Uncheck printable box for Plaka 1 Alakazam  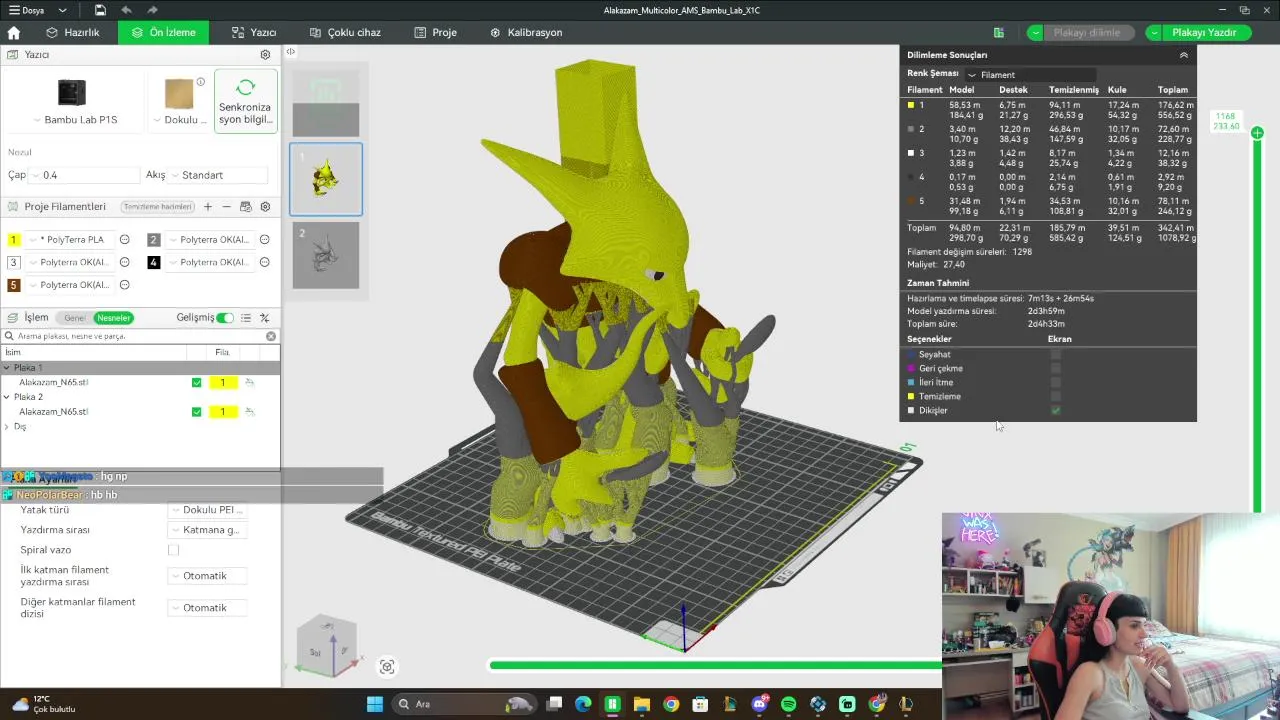(x=196, y=382)
